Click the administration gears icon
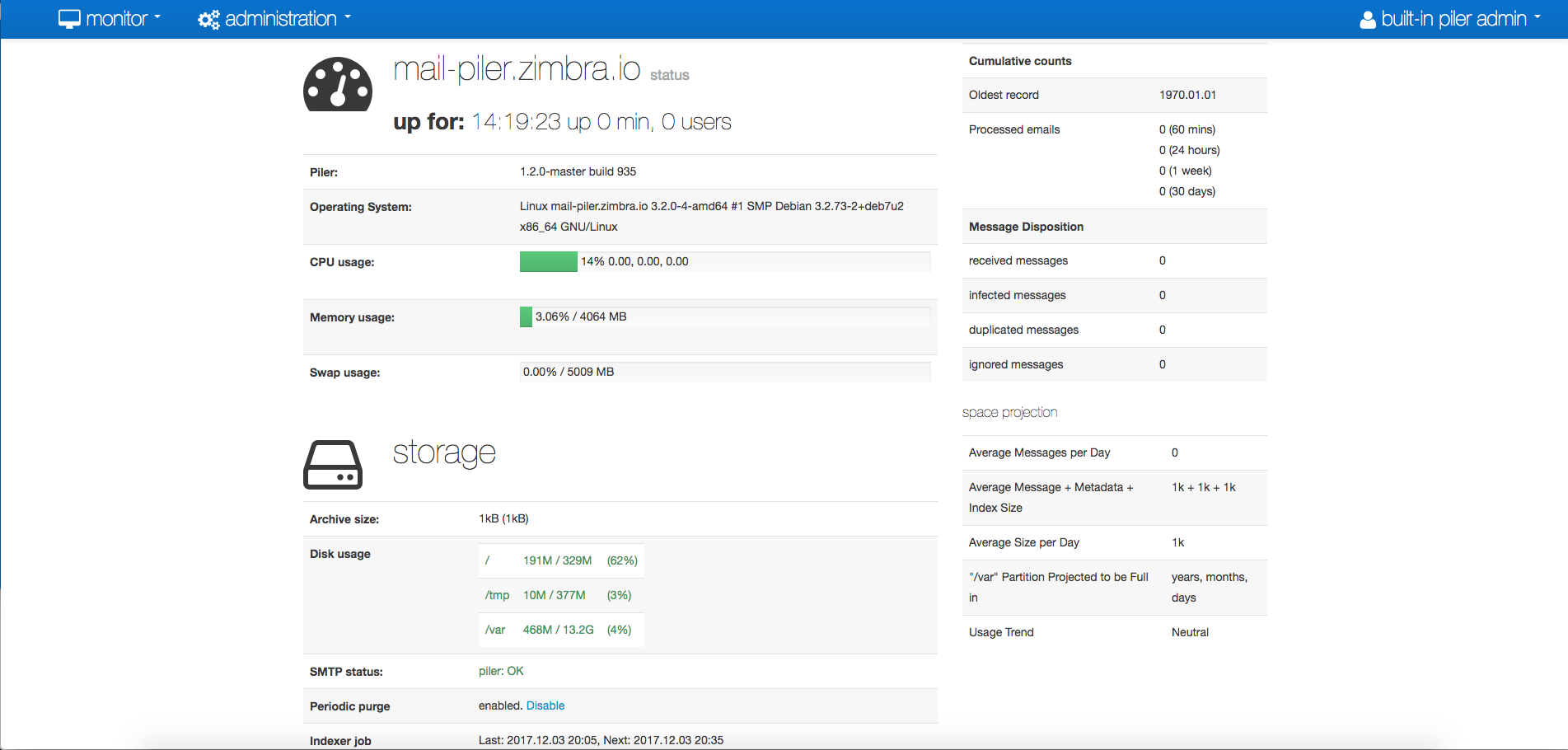The image size is (1568, 750). click(x=208, y=19)
